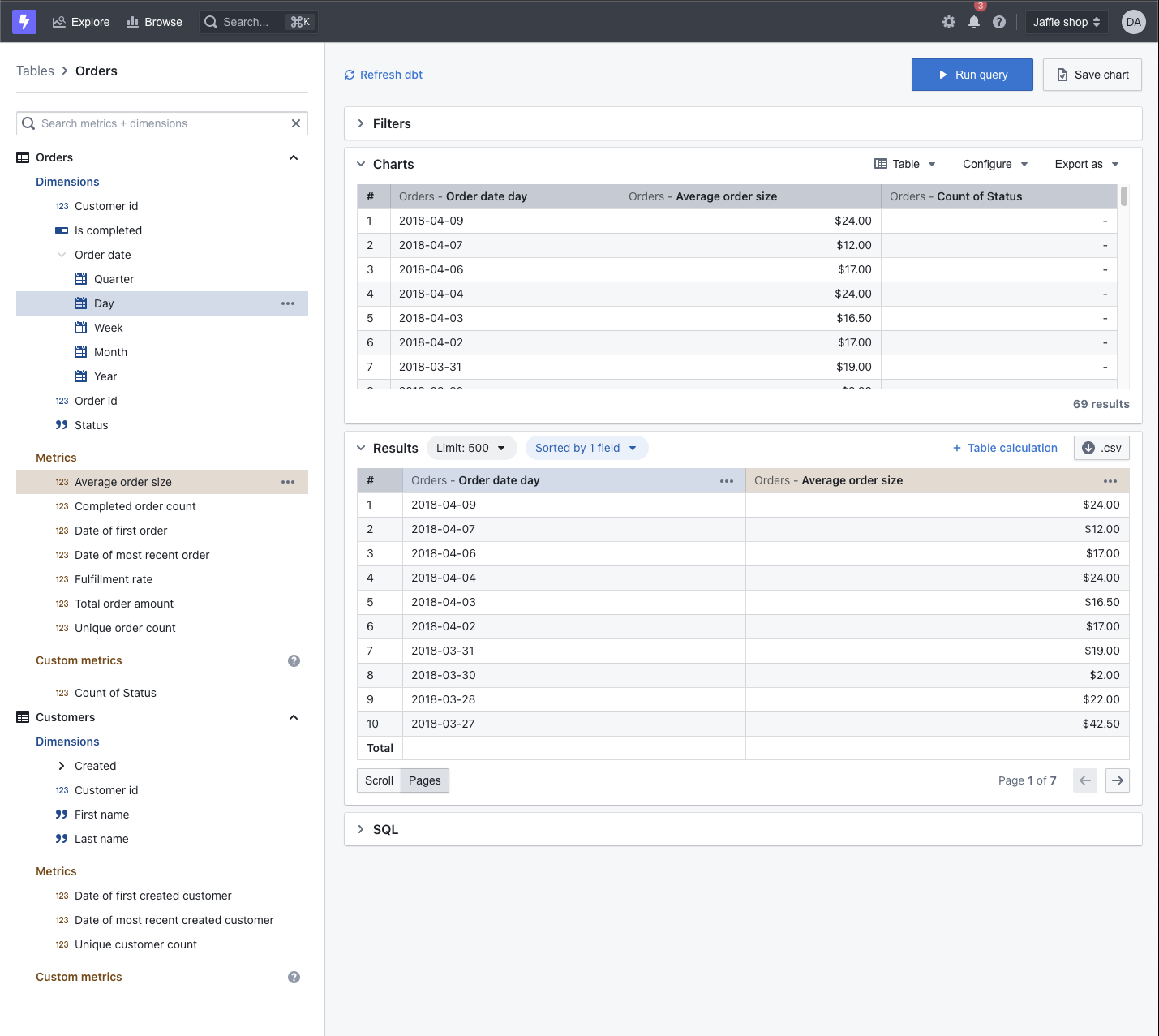The width and height of the screenshot is (1159, 1036).
Task: Click the Lightdash logo icon
Action: click(x=24, y=21)
